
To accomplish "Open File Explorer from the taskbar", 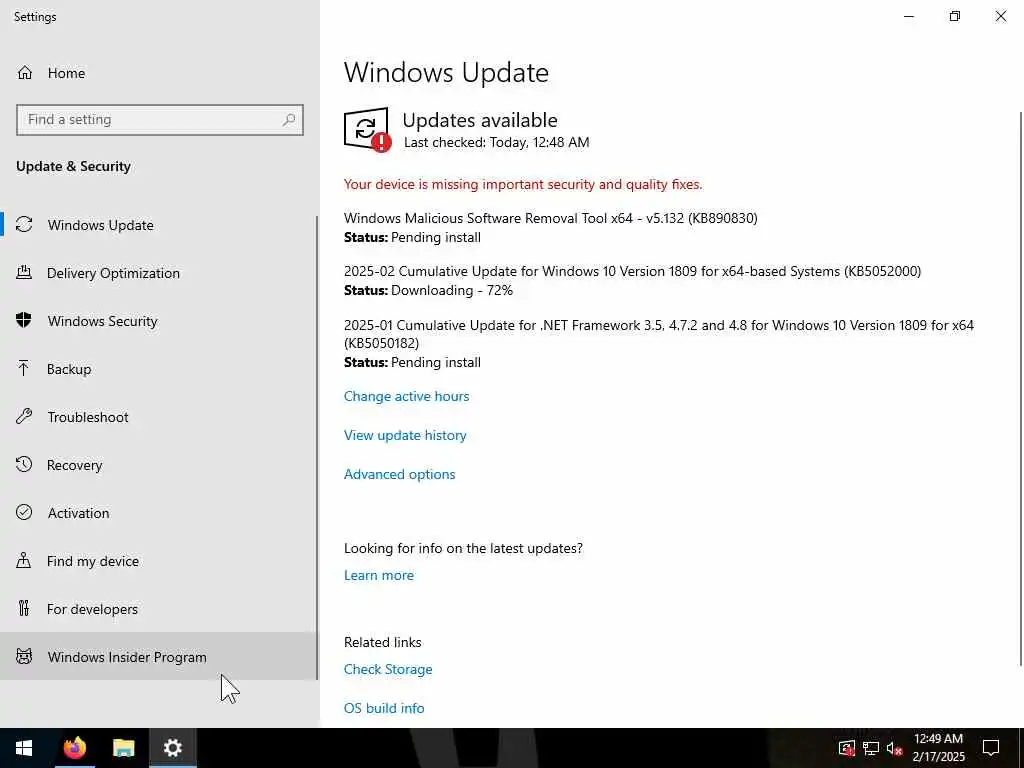I will 123,748.
